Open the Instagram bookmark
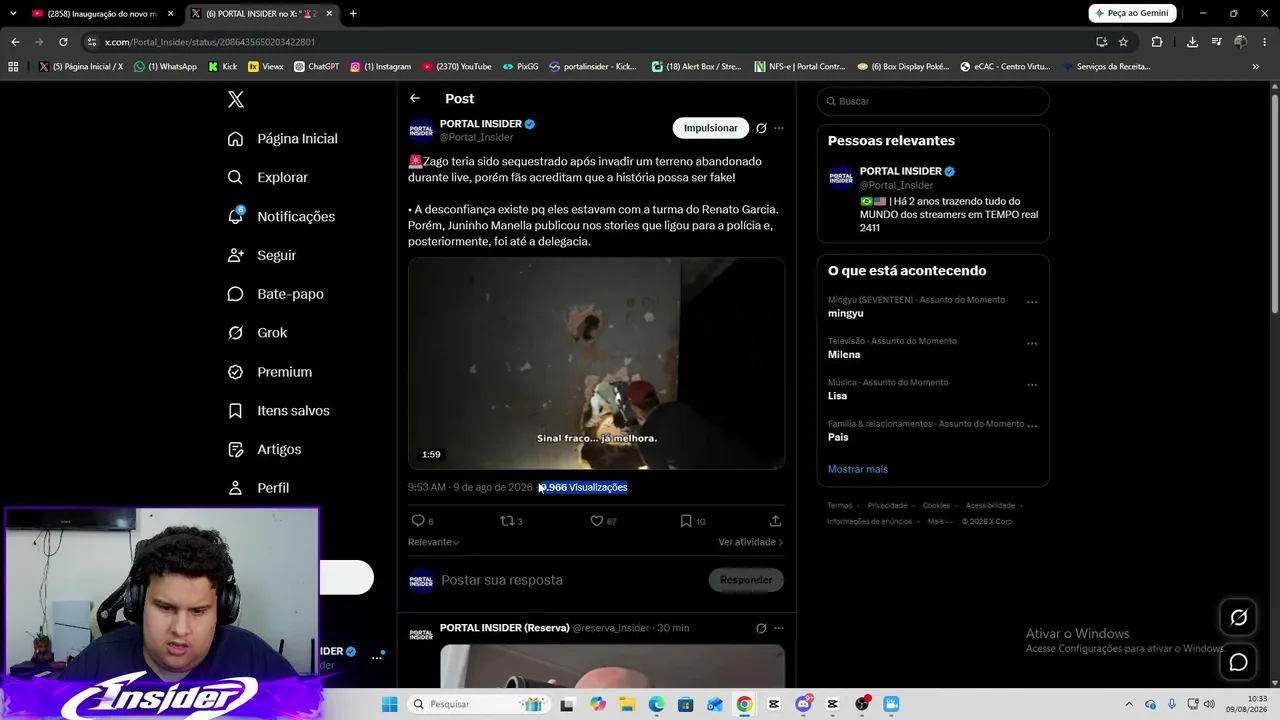The width and height of the screenshot is (1280, 720). (x=381, y=67)
